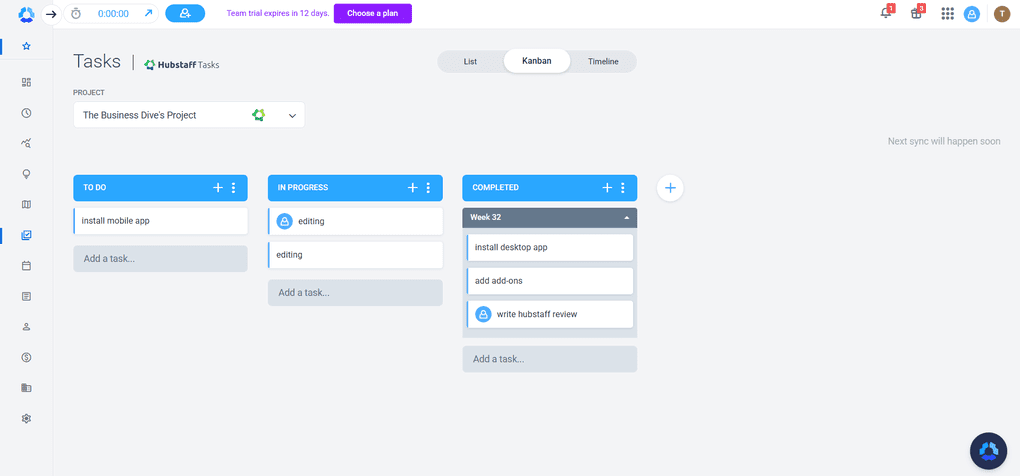The height and width of the screenshot is (476, 1020).
Task: Open Timesheets clock icon in sidebar
Action: [x=27, y=113]
